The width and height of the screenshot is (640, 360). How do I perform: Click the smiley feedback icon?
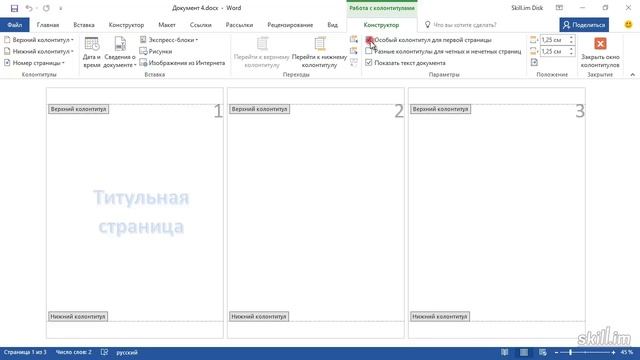pyautogui.click(x=628, y=24)
